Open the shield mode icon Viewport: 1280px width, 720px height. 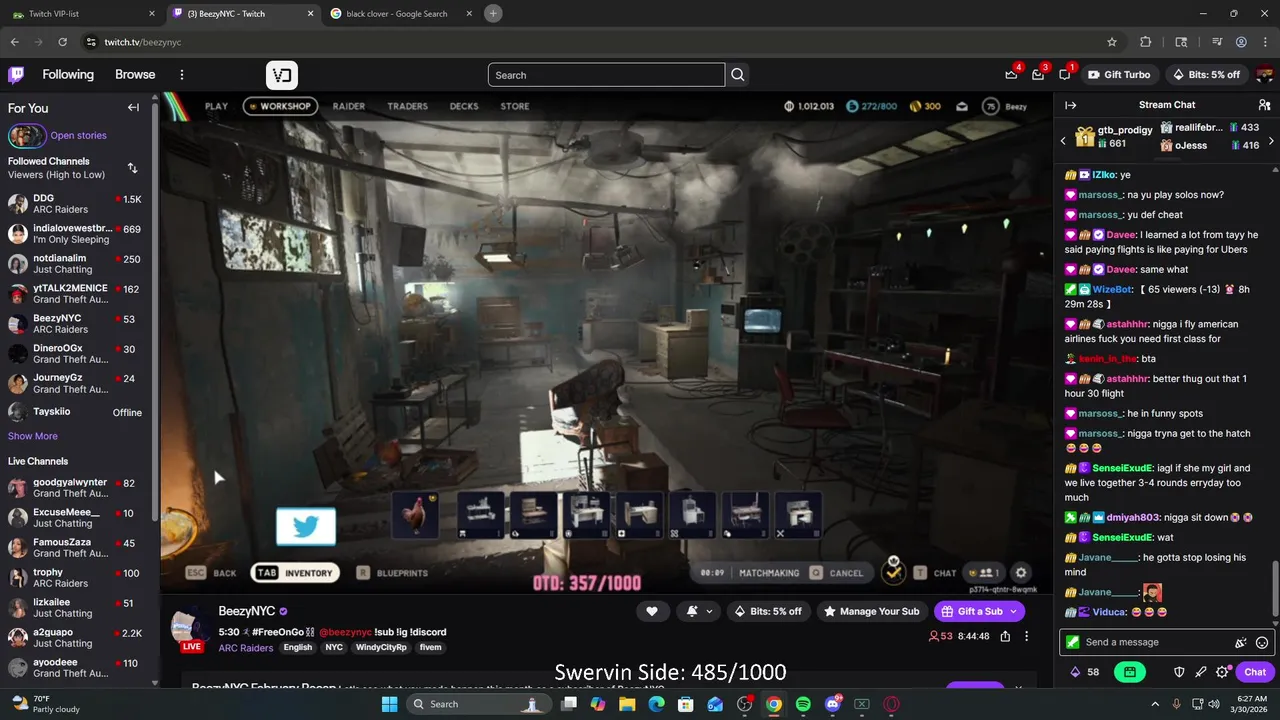click(1179, 672)
